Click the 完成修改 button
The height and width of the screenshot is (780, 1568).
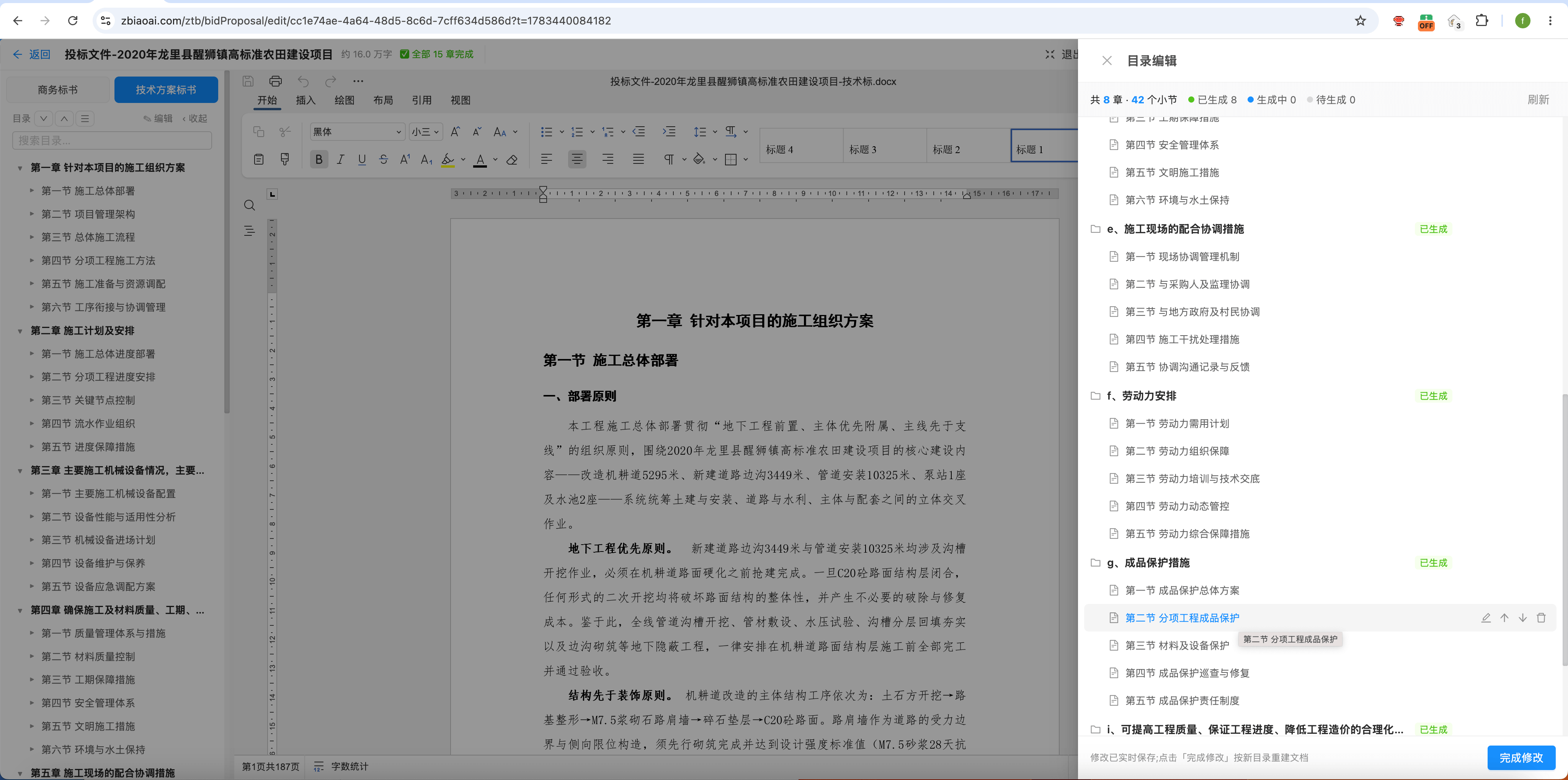pyautogui.click(x=1521, y=757)
